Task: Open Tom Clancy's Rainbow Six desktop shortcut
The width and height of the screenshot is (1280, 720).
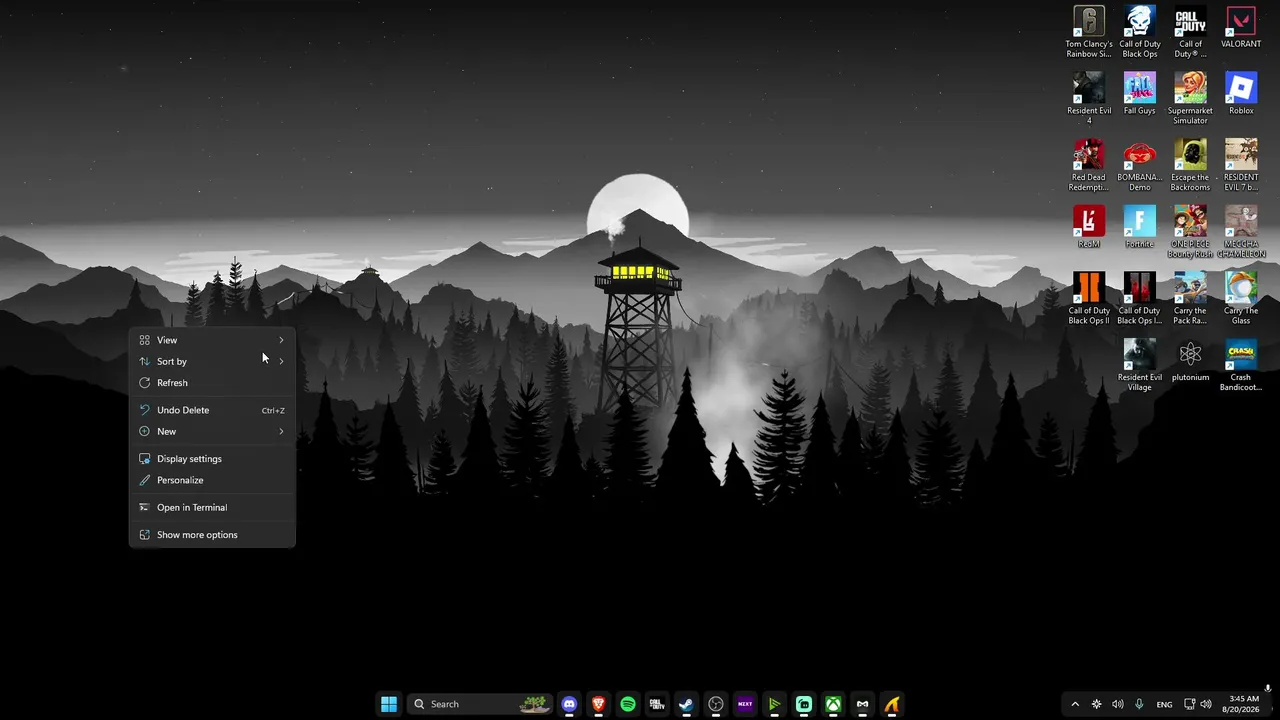Action: [x=1089, y=32]
